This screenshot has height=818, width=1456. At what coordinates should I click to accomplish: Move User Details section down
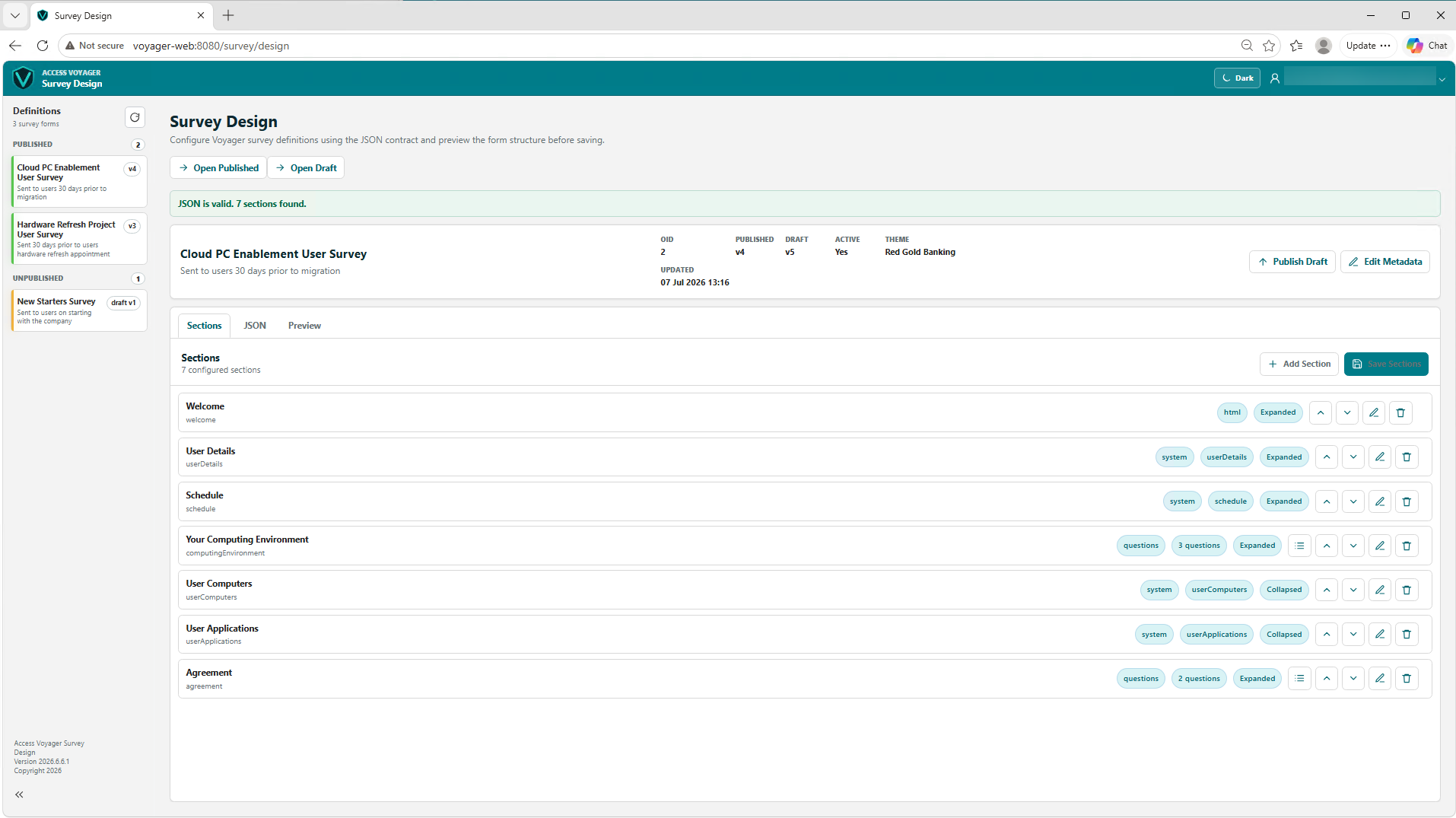pos(1353,457)
